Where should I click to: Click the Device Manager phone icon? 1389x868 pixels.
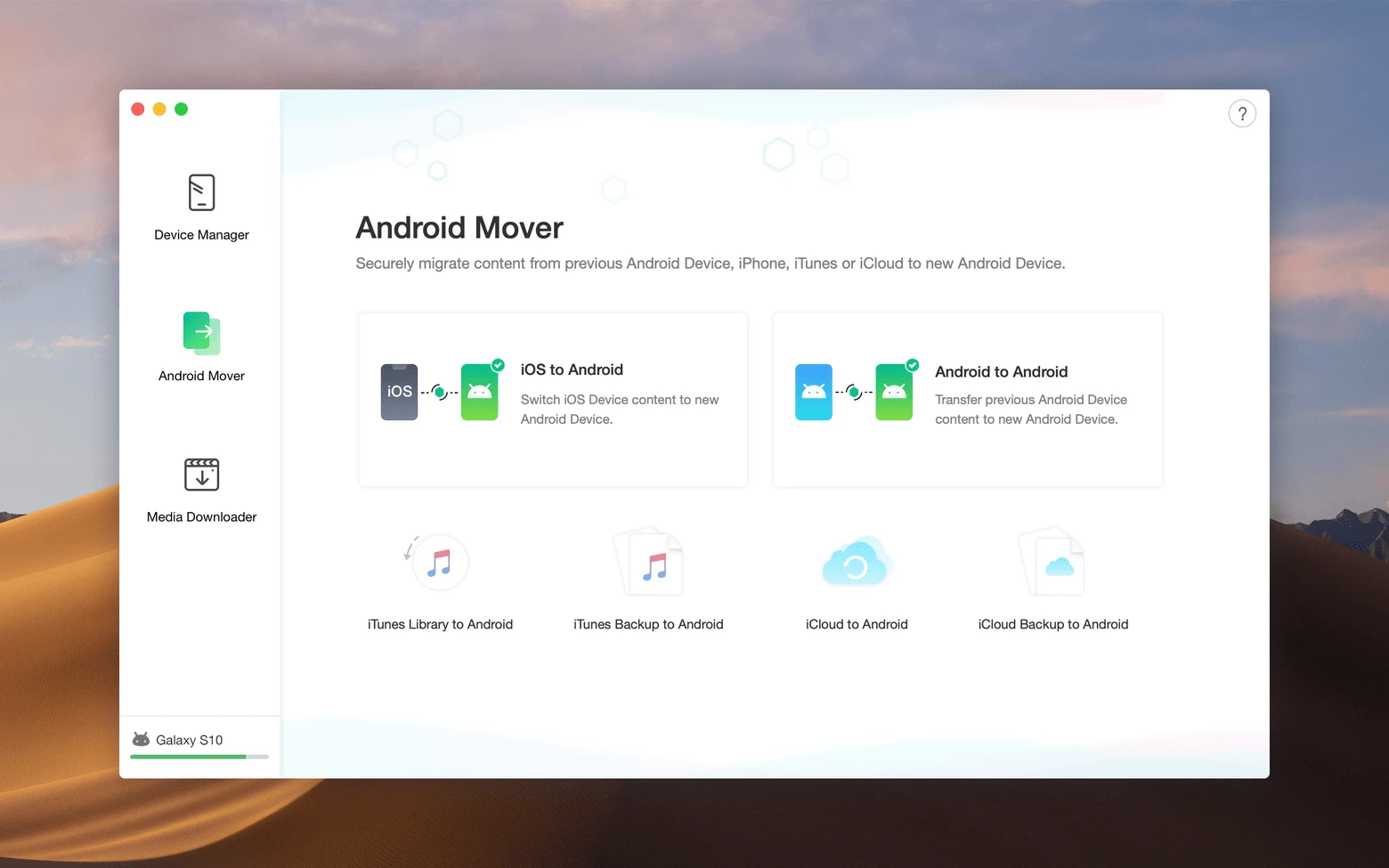point(201,192)
